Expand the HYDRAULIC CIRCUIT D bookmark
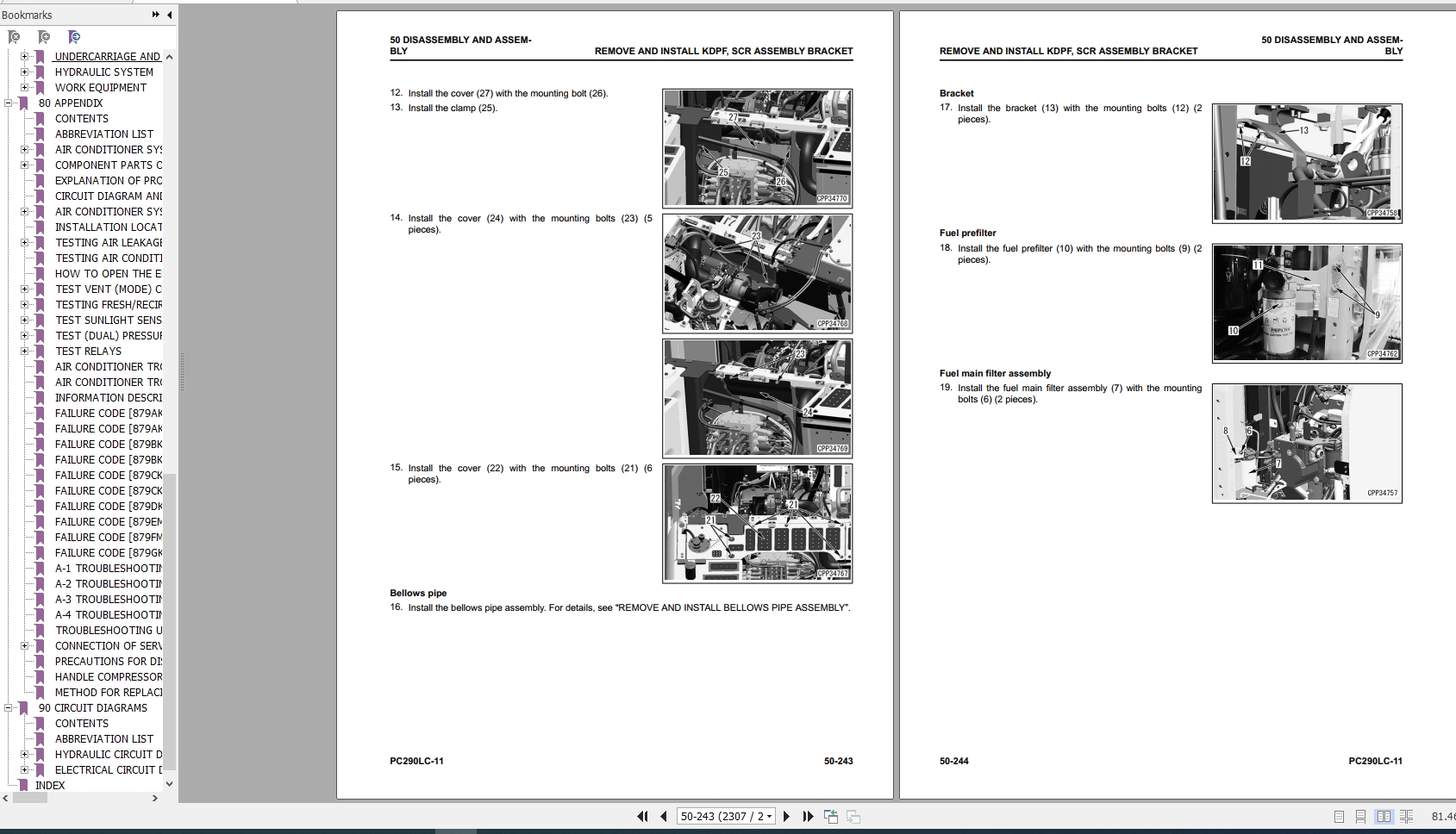The image size is (1456, 834). 24,755
